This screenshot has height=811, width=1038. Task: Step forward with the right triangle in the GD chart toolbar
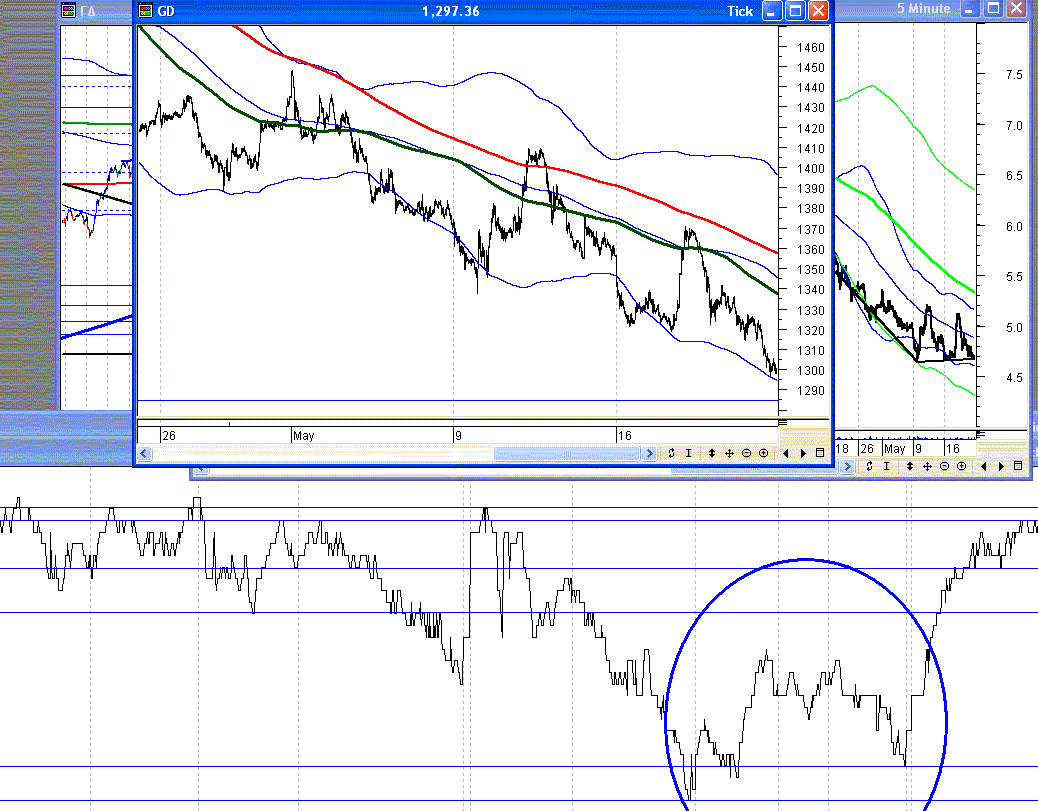tap(803, 453)
